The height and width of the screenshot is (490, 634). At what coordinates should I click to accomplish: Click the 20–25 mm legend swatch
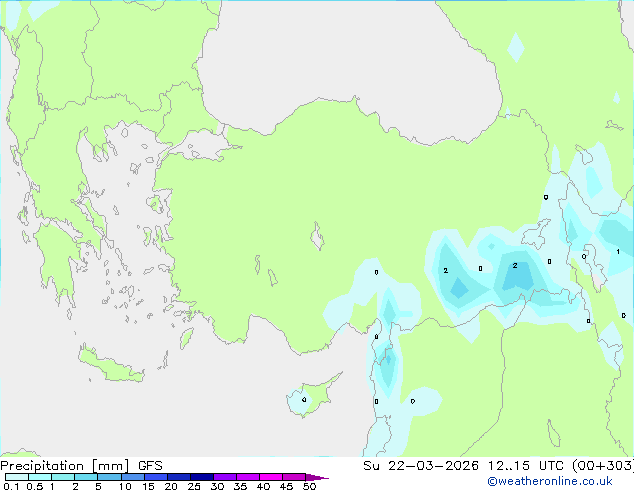point(178,477)
